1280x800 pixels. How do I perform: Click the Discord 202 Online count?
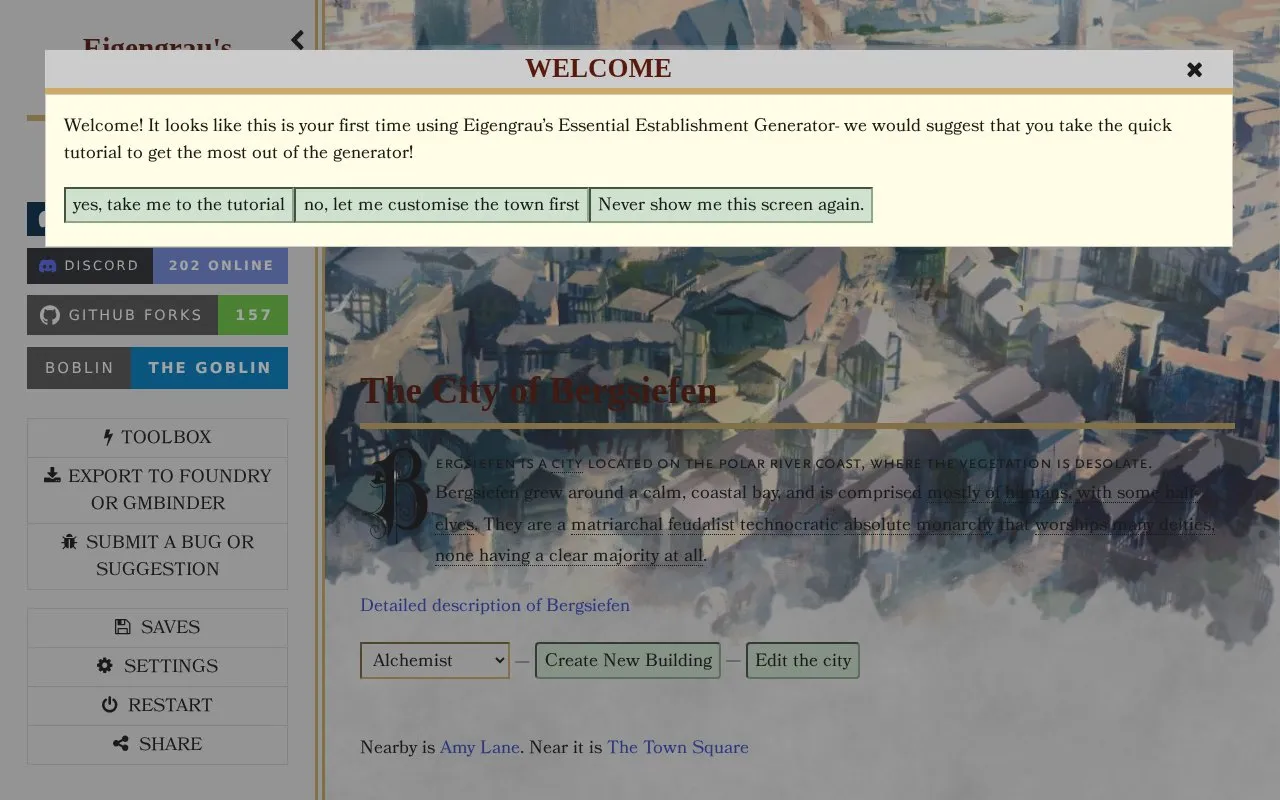click(x=221, y=266)
